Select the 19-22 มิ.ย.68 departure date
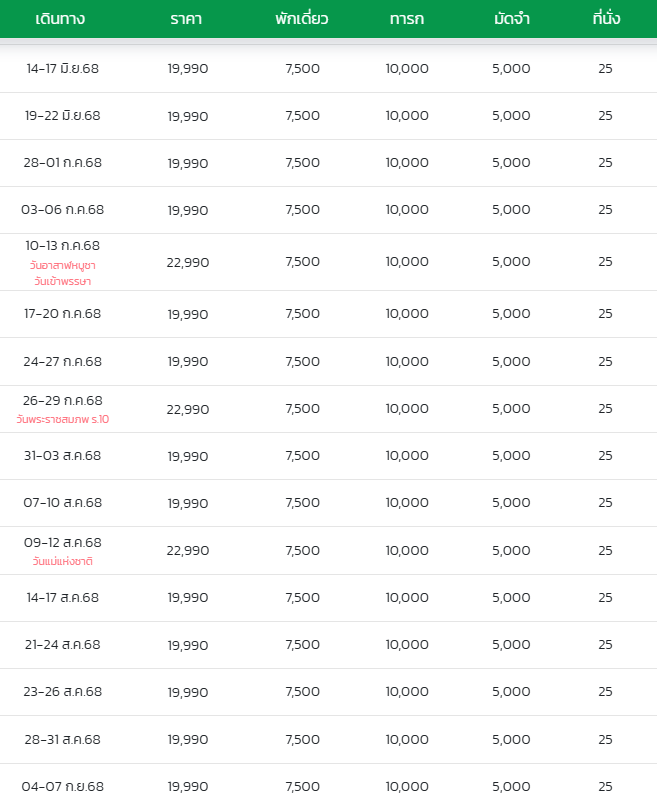The height and width of the screenshot is (797, 657). (62, 116)
